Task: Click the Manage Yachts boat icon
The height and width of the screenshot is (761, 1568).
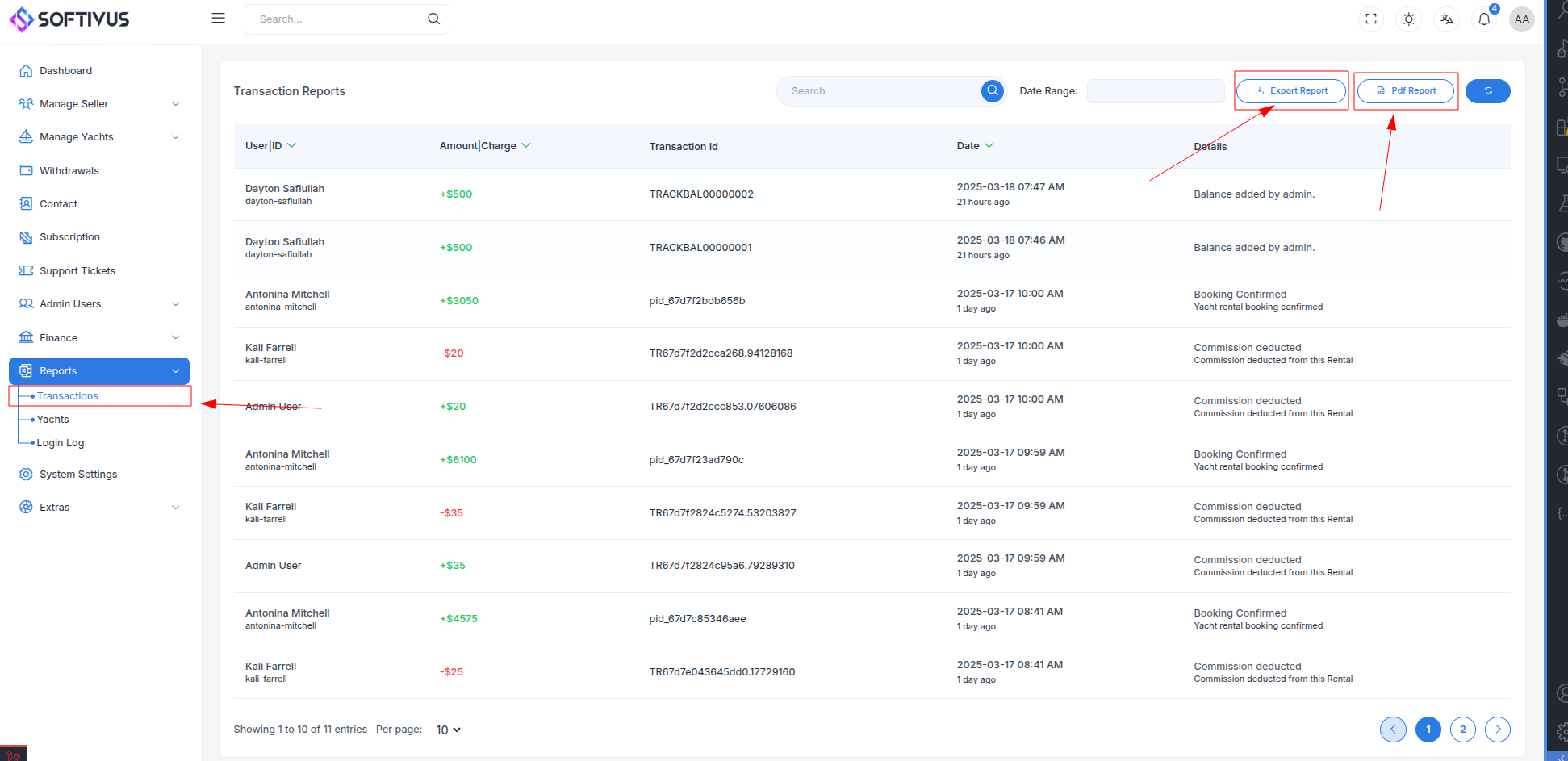Action: pyautogui.click(x=26, y=136)
